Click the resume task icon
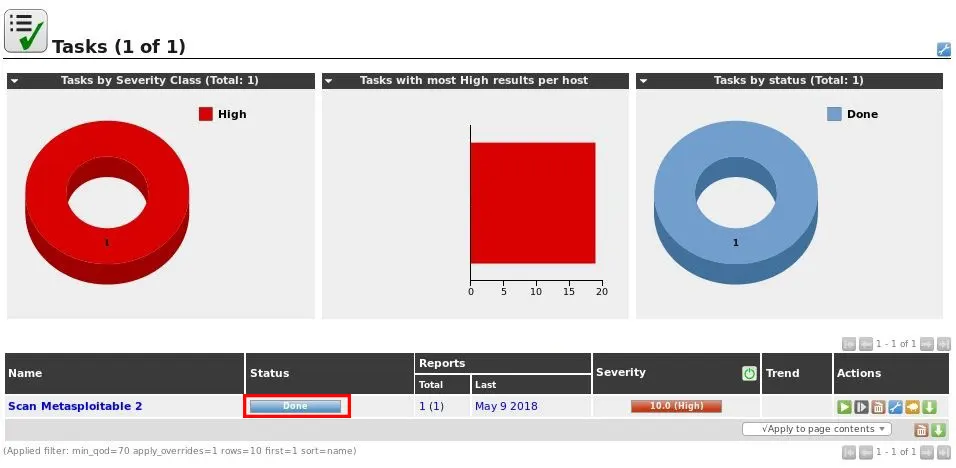Viewport: 956px width, 468px height. point(861,407)
